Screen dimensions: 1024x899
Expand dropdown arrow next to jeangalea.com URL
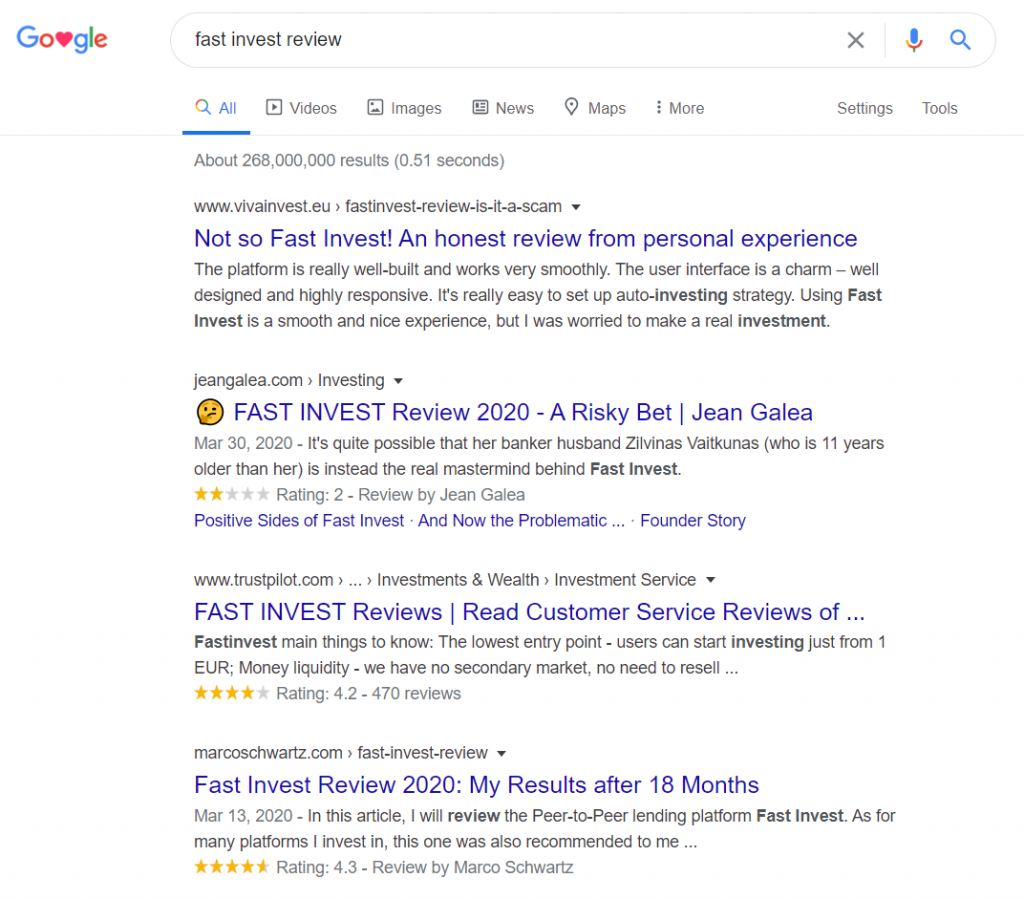pos(398,381)
